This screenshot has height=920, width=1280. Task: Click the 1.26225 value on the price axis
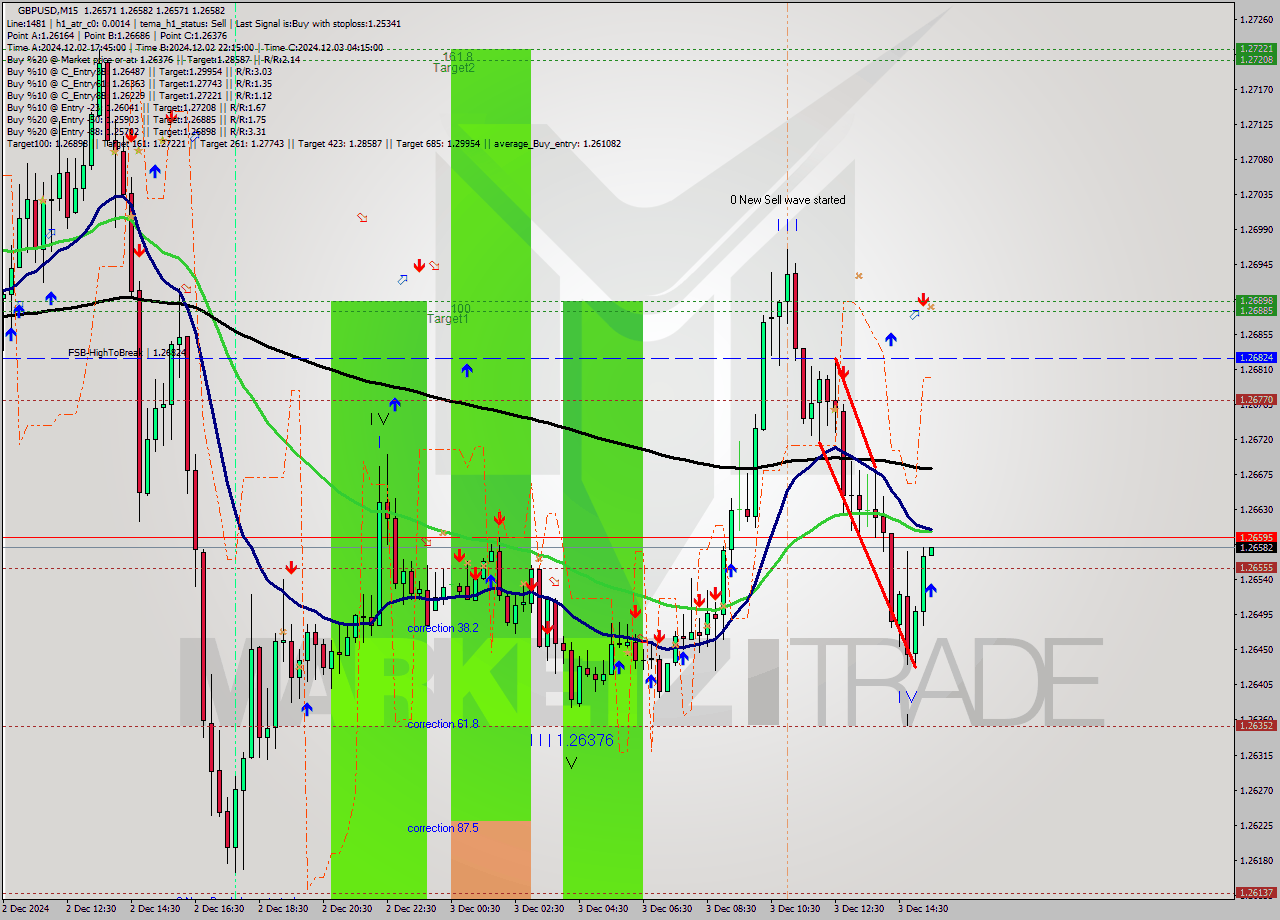pyautogui.click(x=1256, y=825)
